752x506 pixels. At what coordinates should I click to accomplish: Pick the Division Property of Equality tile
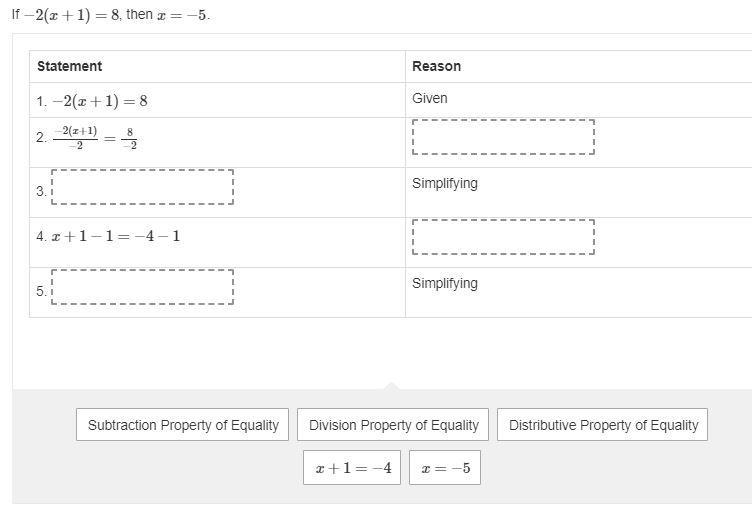pyautogui.click(x=393, y=425)
